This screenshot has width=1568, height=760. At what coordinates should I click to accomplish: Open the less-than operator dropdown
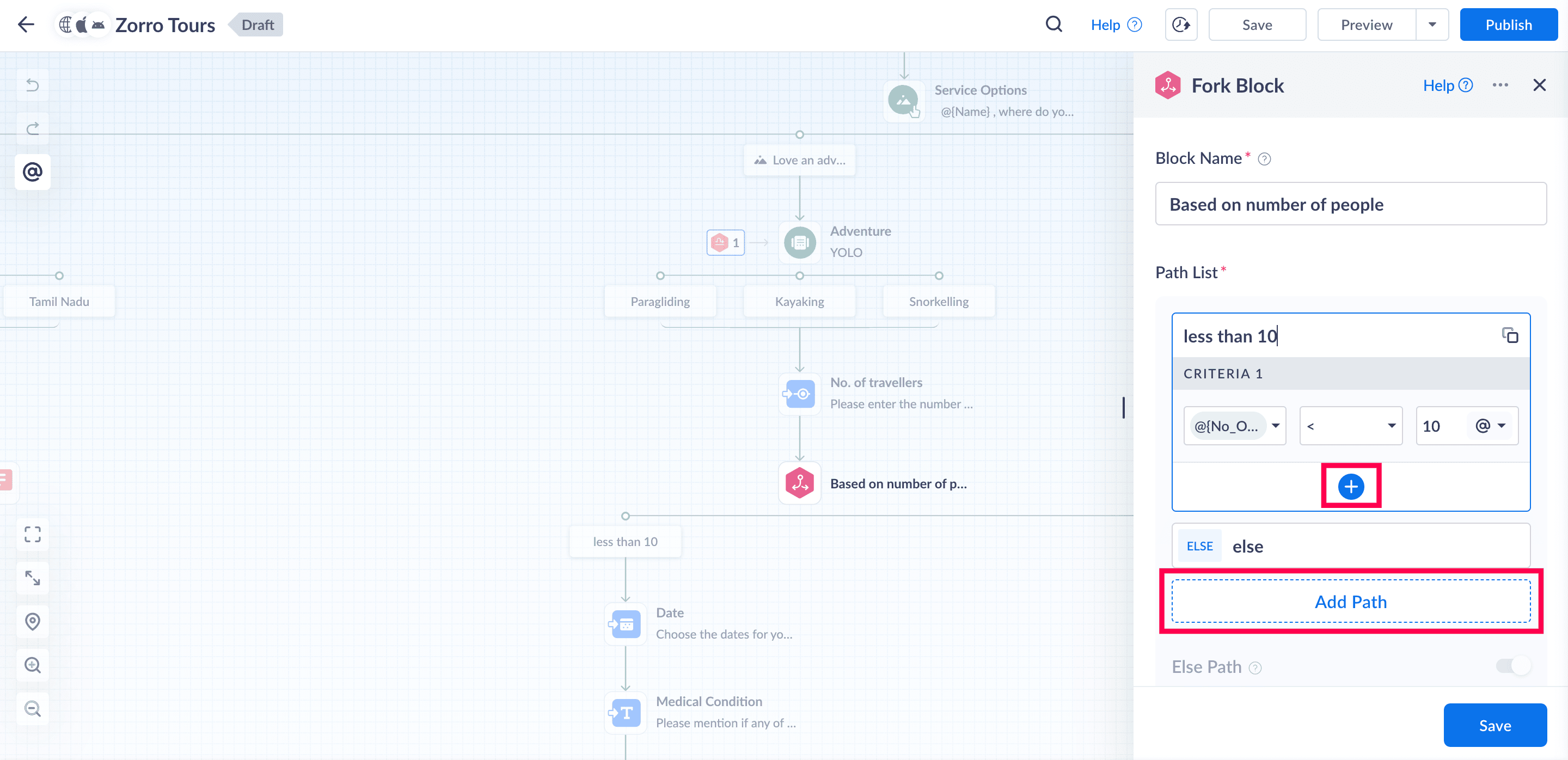[1350, 426]
